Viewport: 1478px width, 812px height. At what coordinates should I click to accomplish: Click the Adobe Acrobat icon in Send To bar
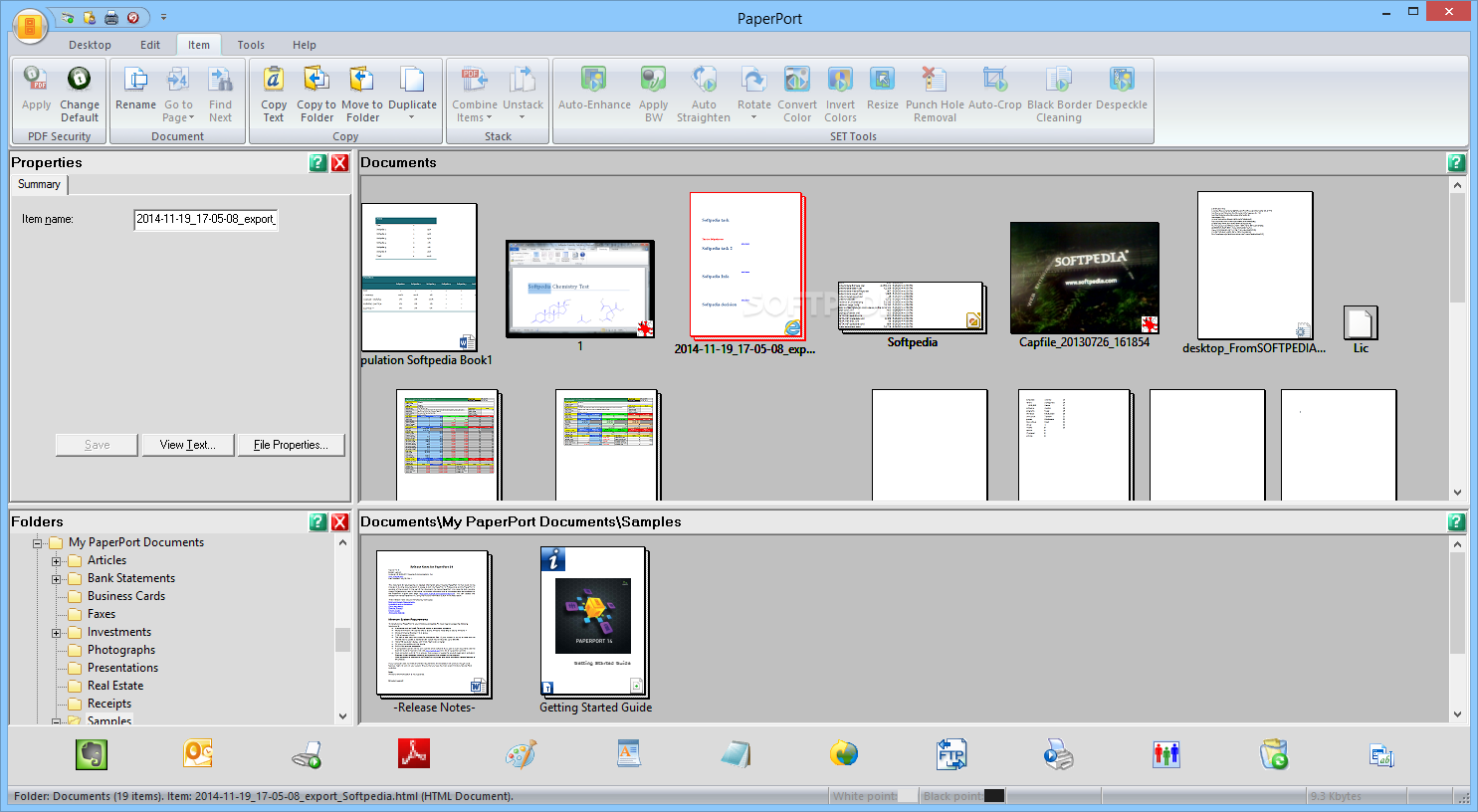coord(414,754)
